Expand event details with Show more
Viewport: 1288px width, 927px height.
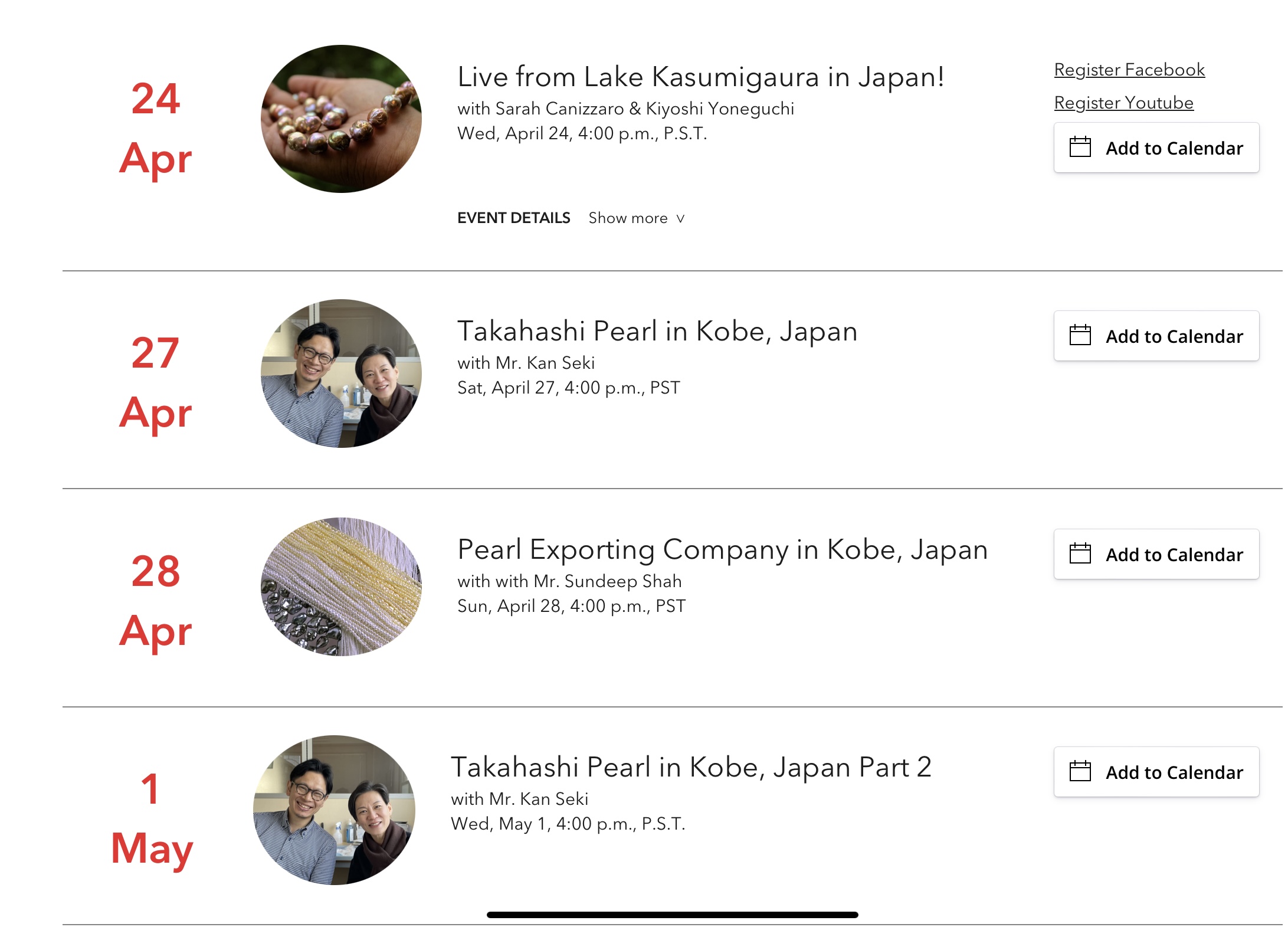coord(628,218)
